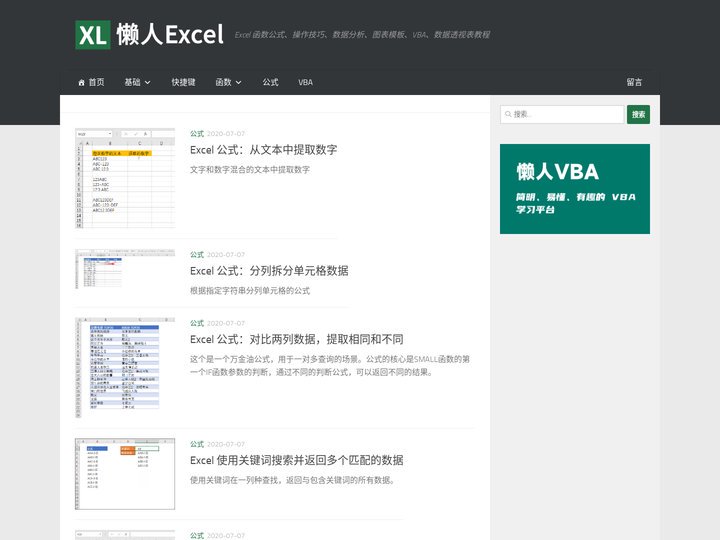This screenshot has height=540, width=720.
Task: Open thumbnail of 对比两列数据 article
Action: [x=125, y=367]
